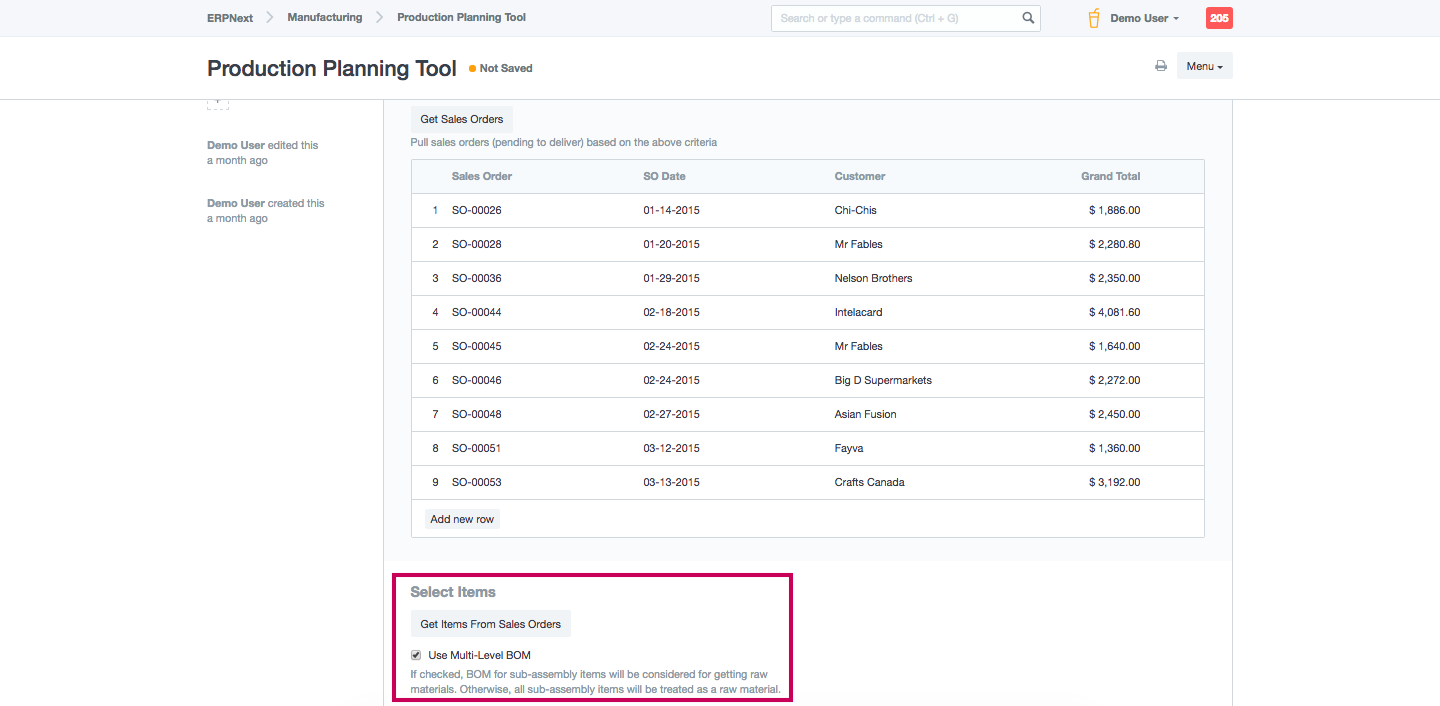Add new row to sales orders

[x=462, y=519]
